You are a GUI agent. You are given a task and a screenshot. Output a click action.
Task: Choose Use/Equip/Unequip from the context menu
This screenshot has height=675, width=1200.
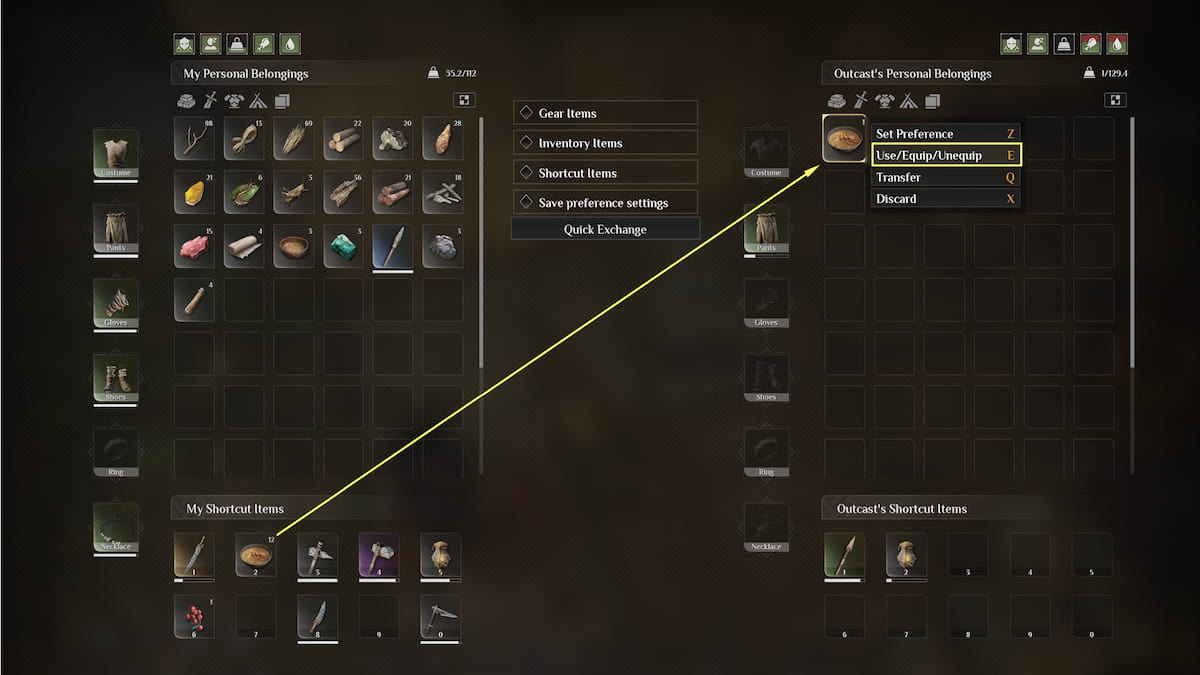(x=946, y=156)
